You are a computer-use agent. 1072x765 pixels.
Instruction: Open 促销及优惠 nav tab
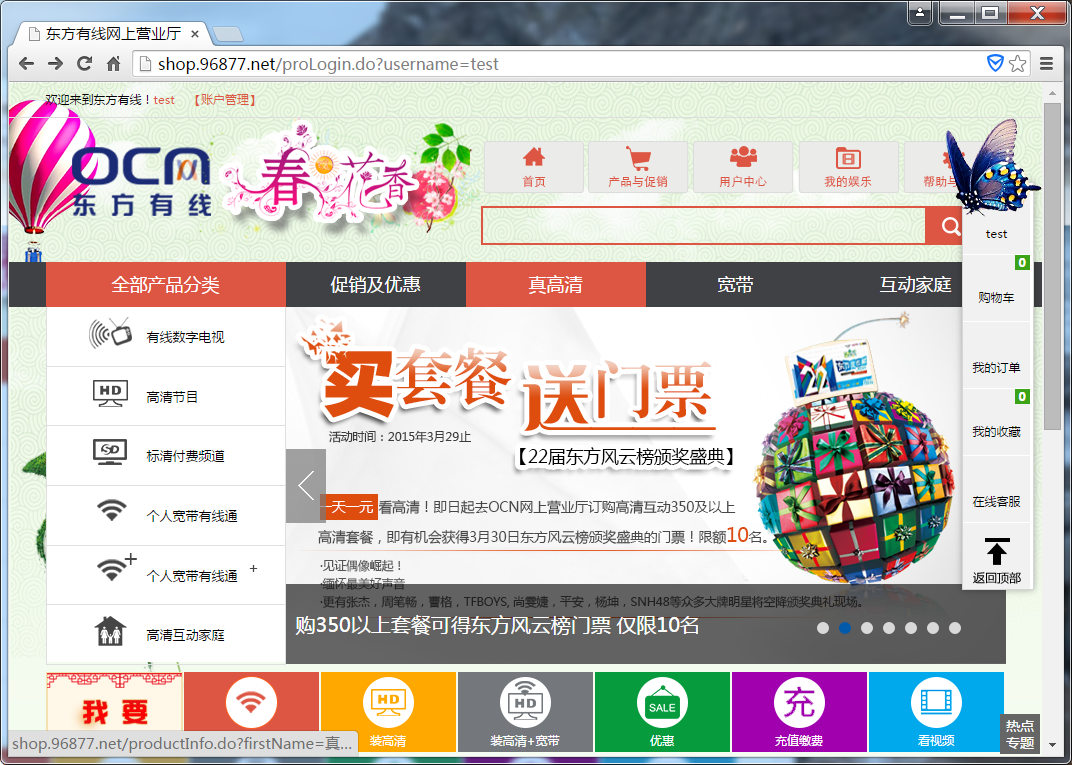pos(375,284)
